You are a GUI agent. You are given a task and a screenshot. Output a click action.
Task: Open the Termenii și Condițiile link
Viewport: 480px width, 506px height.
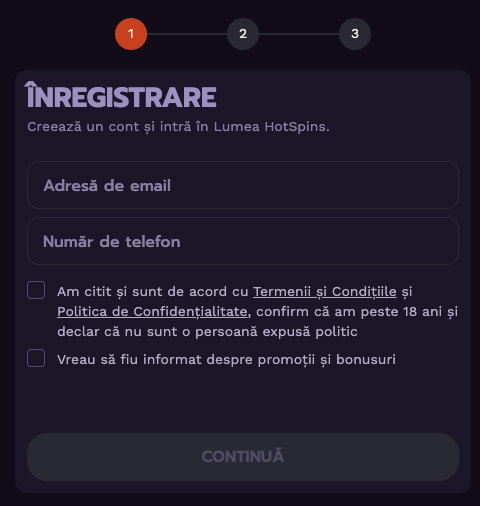pos(325,292)
